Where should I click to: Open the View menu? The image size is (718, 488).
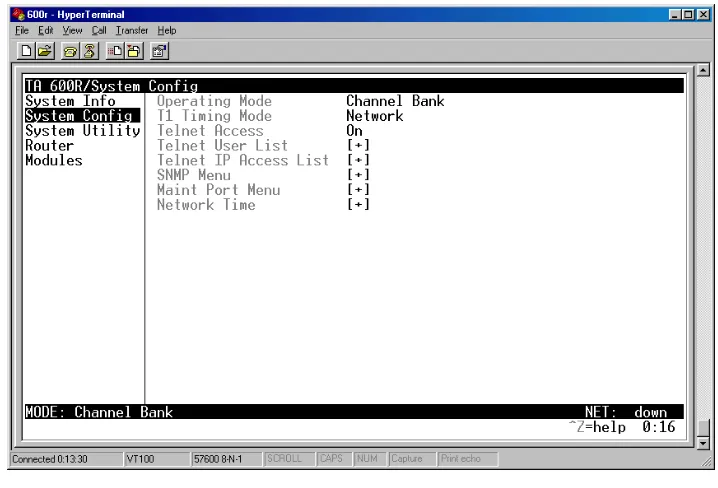[x=72, y=31]
